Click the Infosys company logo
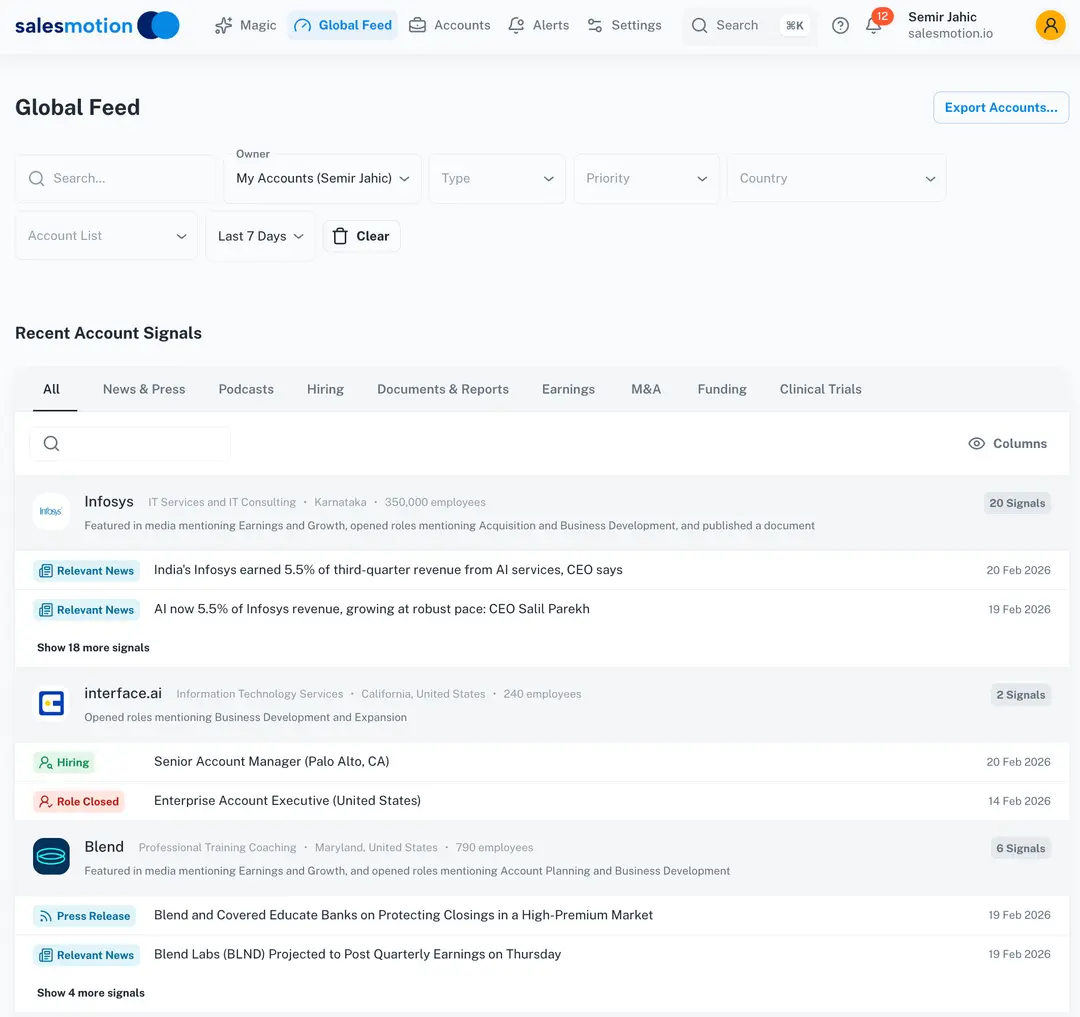This screenshot has width=1080, height=1017. pos(51,512)
